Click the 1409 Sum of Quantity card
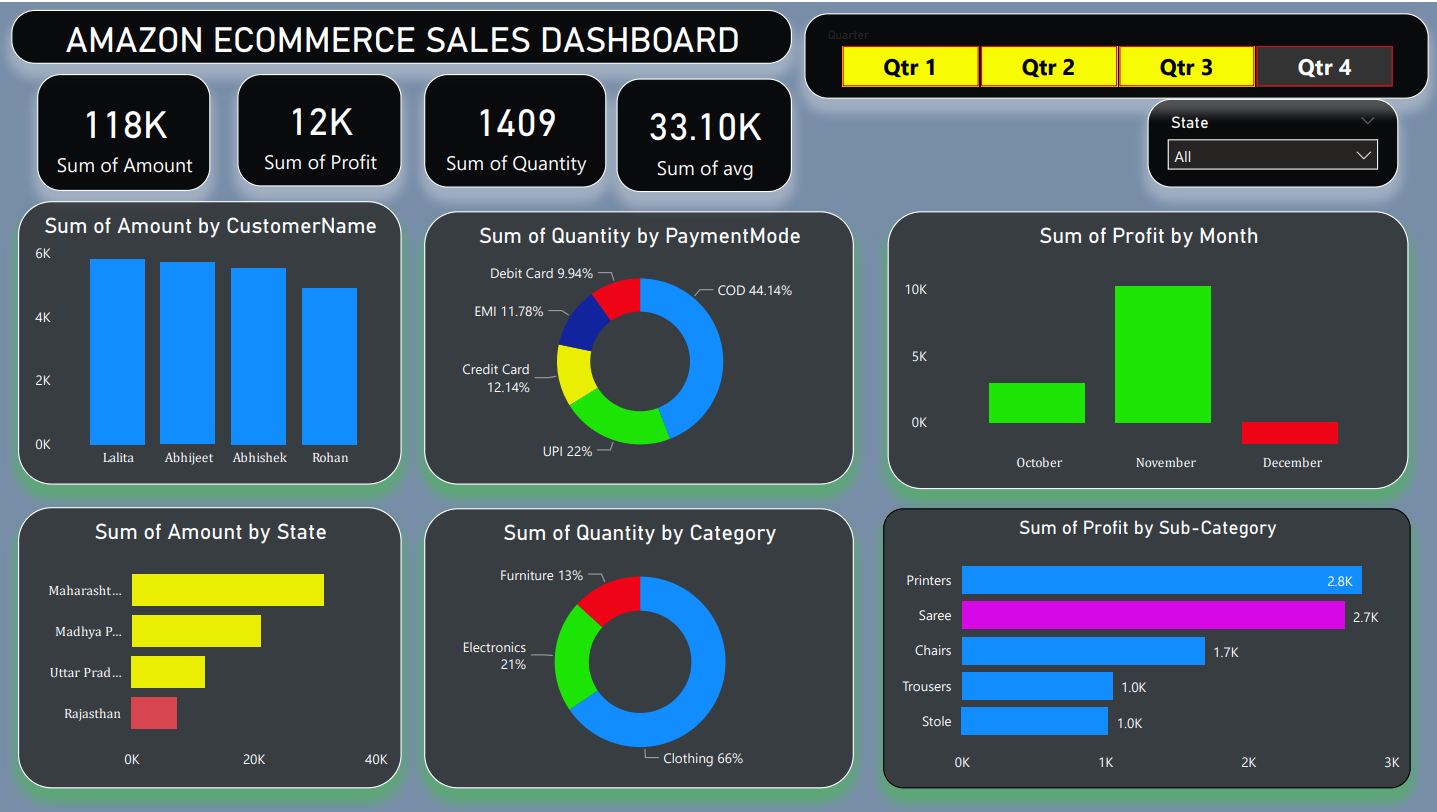Viewport: 1437px width, 812px height. [514, 130]
